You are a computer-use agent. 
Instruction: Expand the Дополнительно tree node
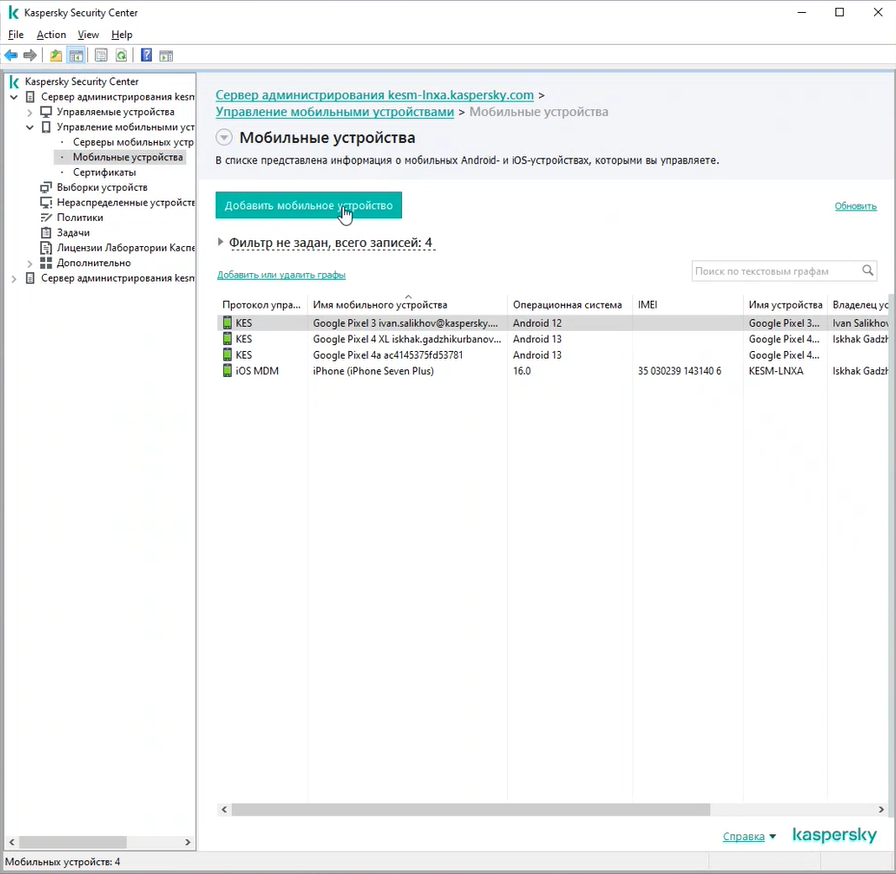coord(30,263)
